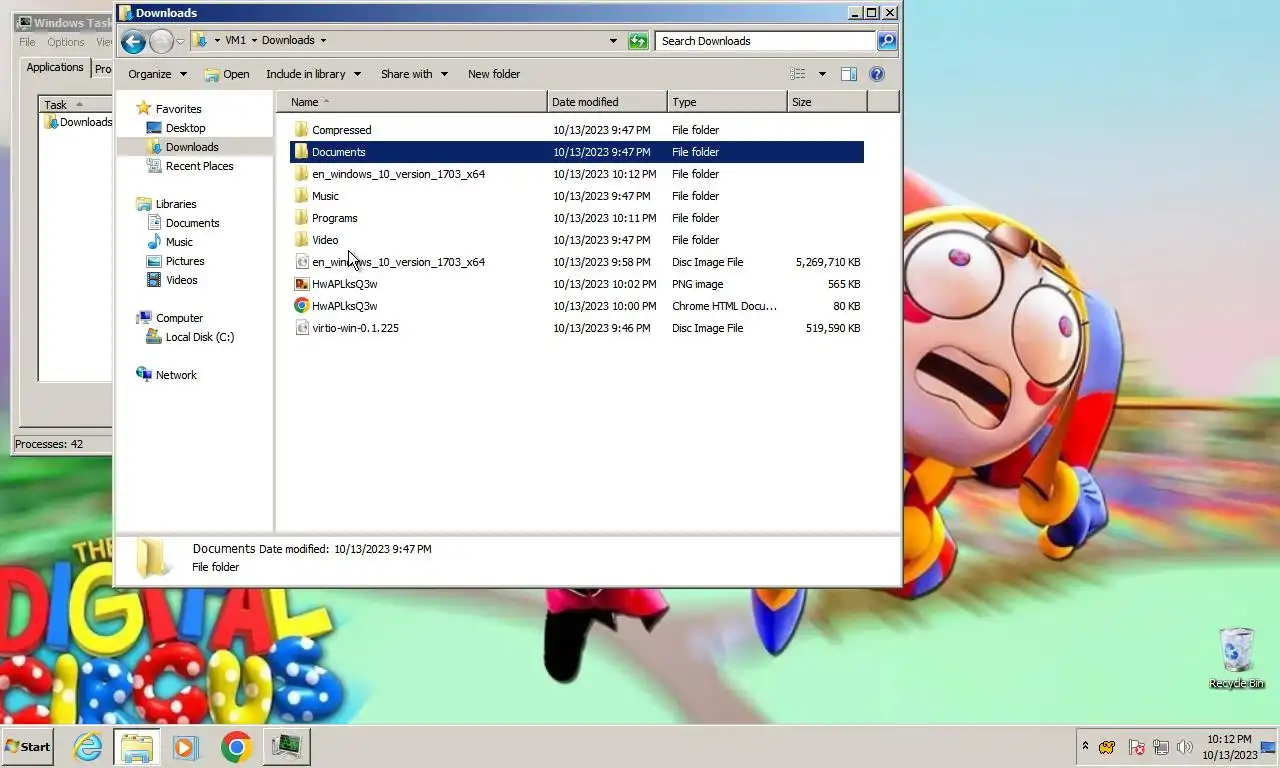Viewport: 1280px width, 768px height.
Task: Click the Action Center flag tray icon
Action: coord(1136,747)
